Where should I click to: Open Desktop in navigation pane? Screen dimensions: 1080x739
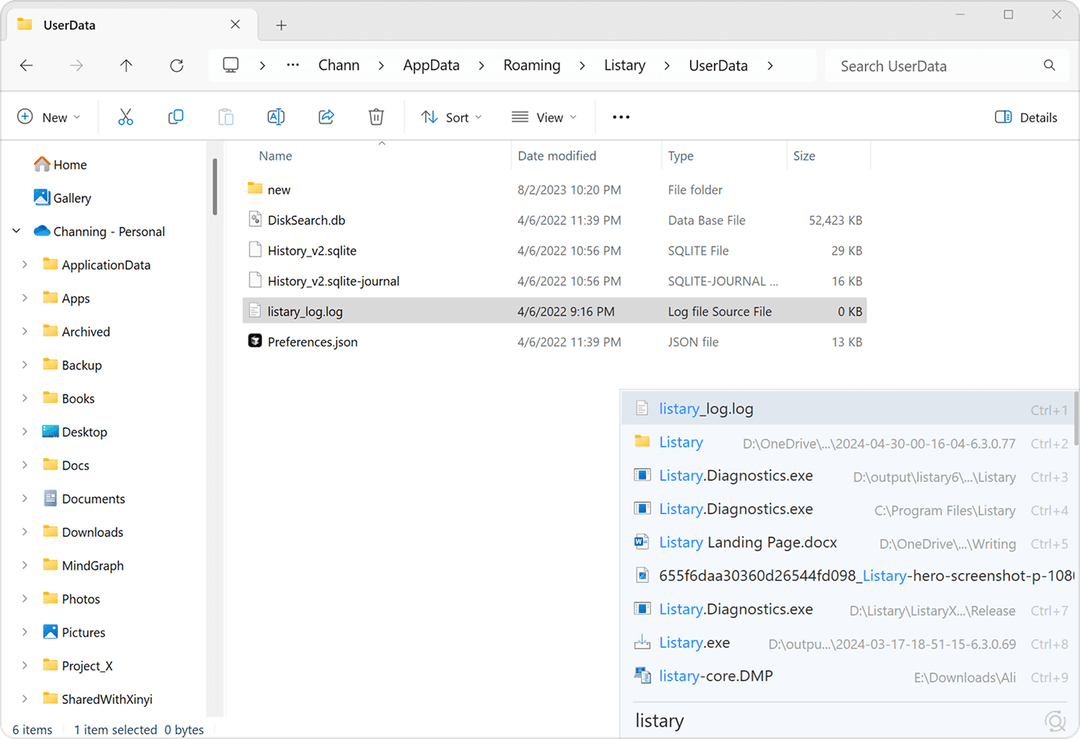(84, 432)
